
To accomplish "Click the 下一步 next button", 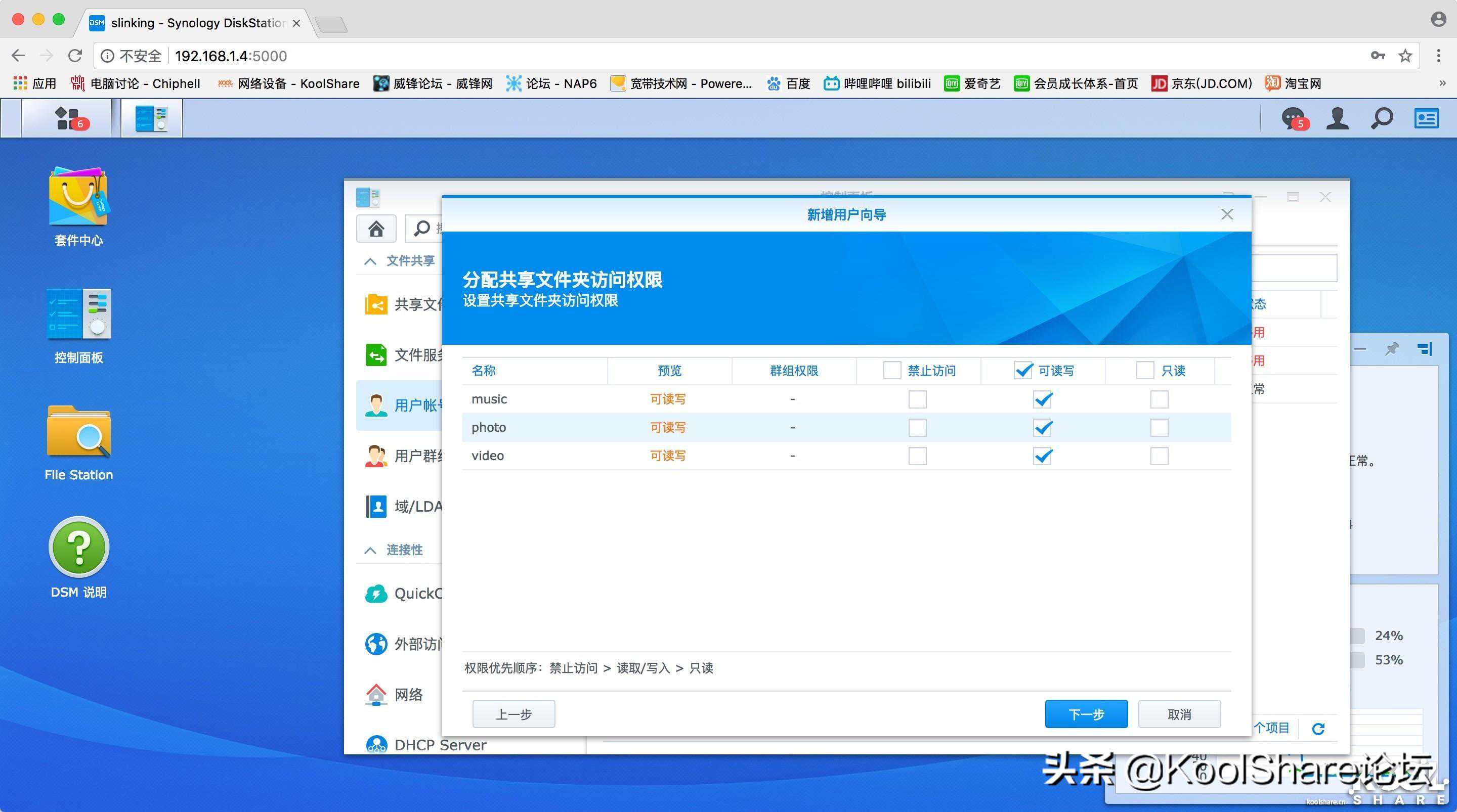I will tap(1086, 714).
